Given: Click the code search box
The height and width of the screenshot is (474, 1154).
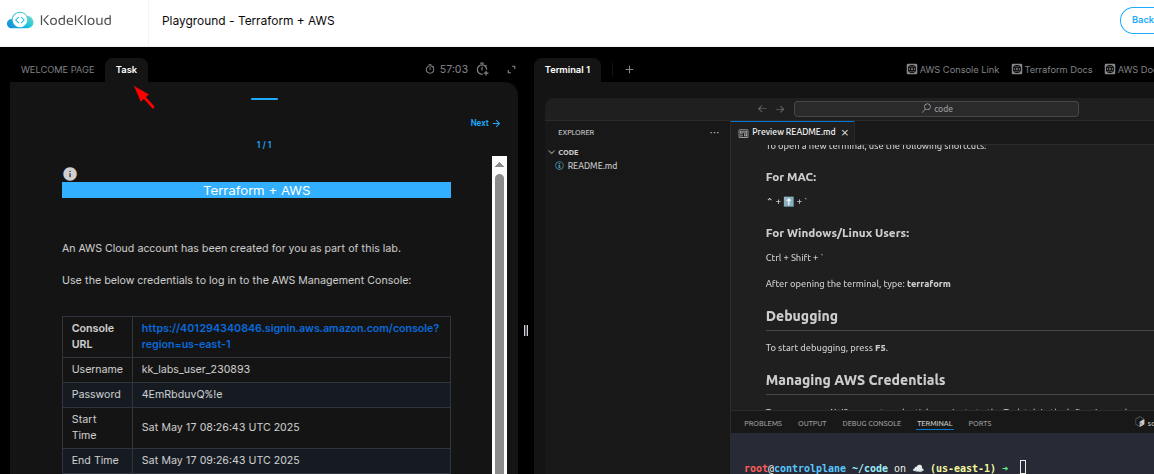Looking at the screenshot, I should (x=936, y=109).
